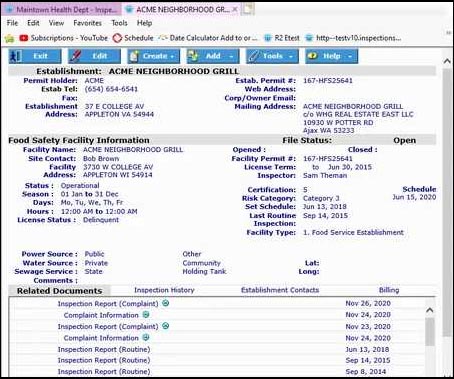Close the ACME NEIGHBORHOOD browser tab
This screenshot has height=379, width=454.
click(x=235, y=10)
